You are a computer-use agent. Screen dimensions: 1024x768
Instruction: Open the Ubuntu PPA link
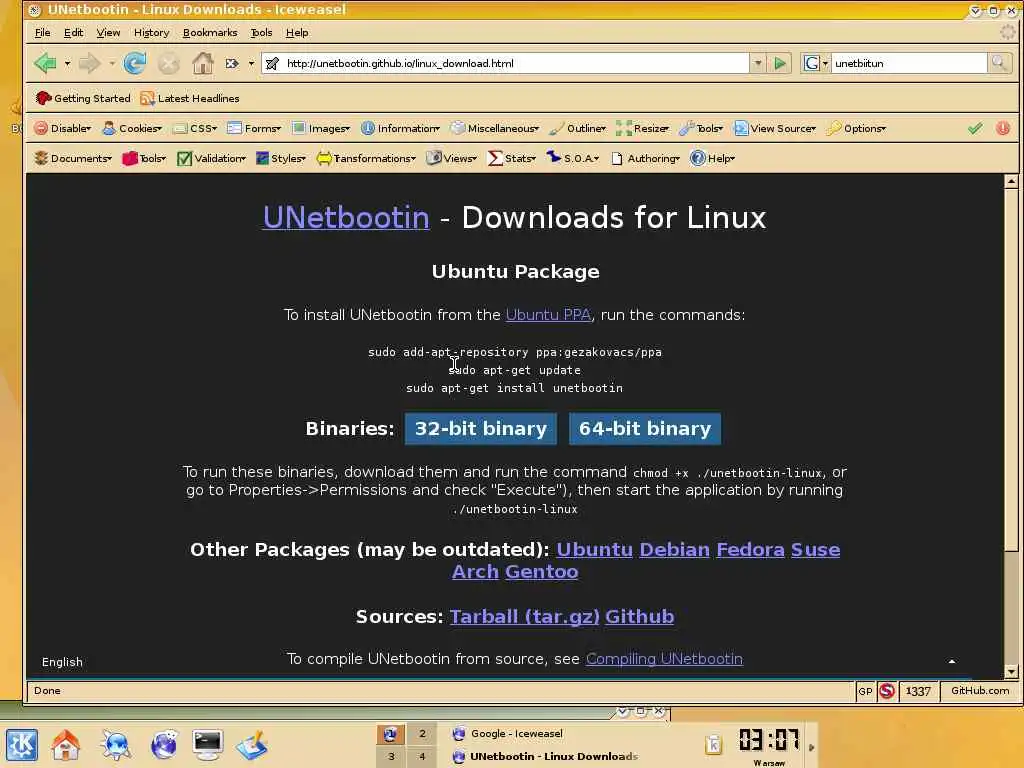(x=549, y=315)
